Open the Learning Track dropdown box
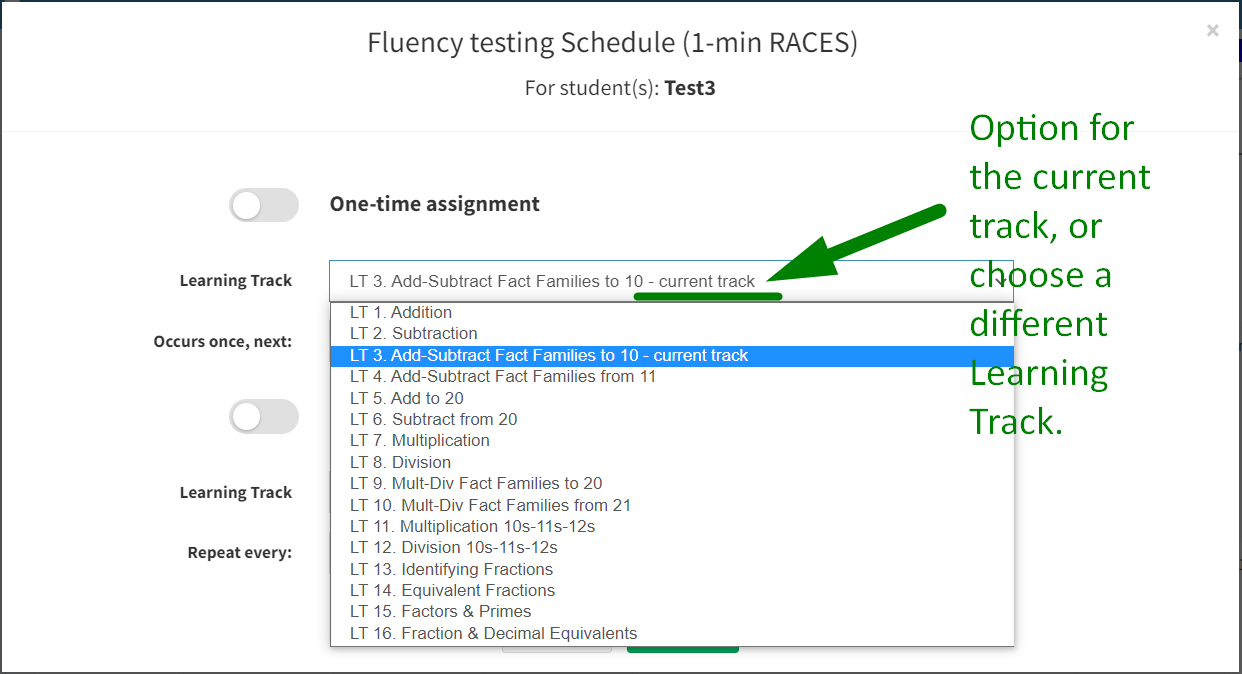The height and width of the screenshot is (674, 1242). (670, 281)
